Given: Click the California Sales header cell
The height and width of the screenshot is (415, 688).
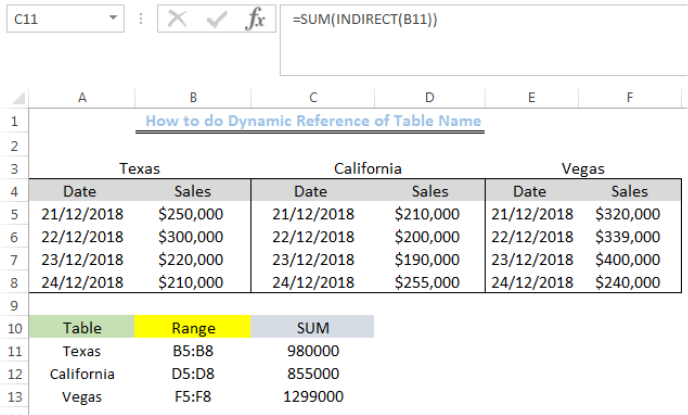Looking at the screenshot, I should 430,191.
